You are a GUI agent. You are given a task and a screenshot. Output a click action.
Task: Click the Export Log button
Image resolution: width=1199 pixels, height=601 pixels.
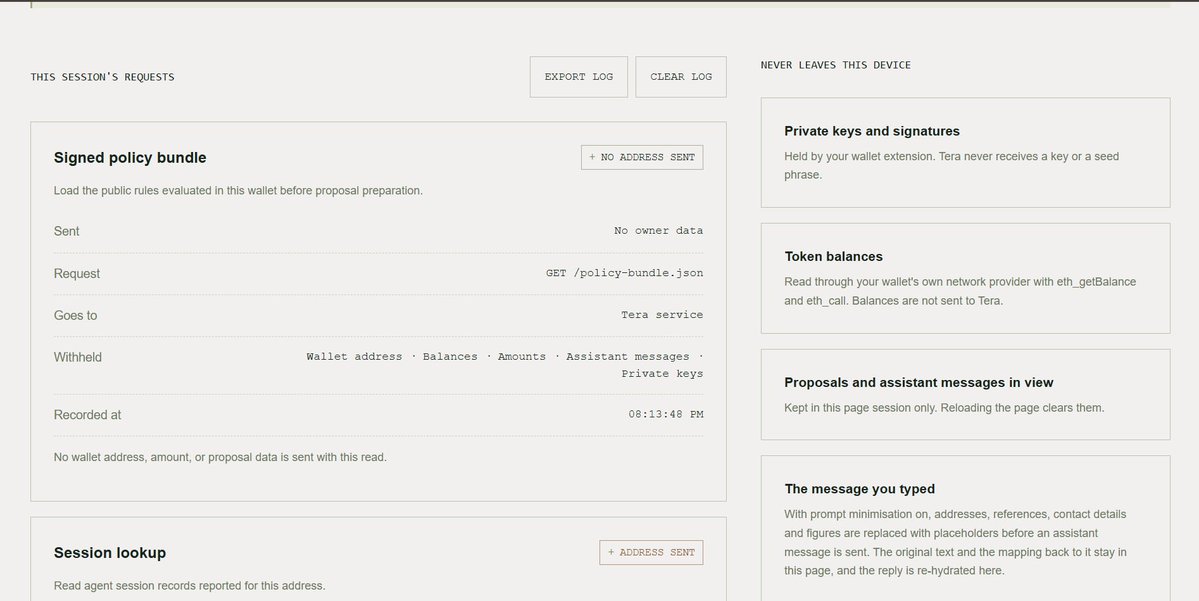(x=578, y=76)
